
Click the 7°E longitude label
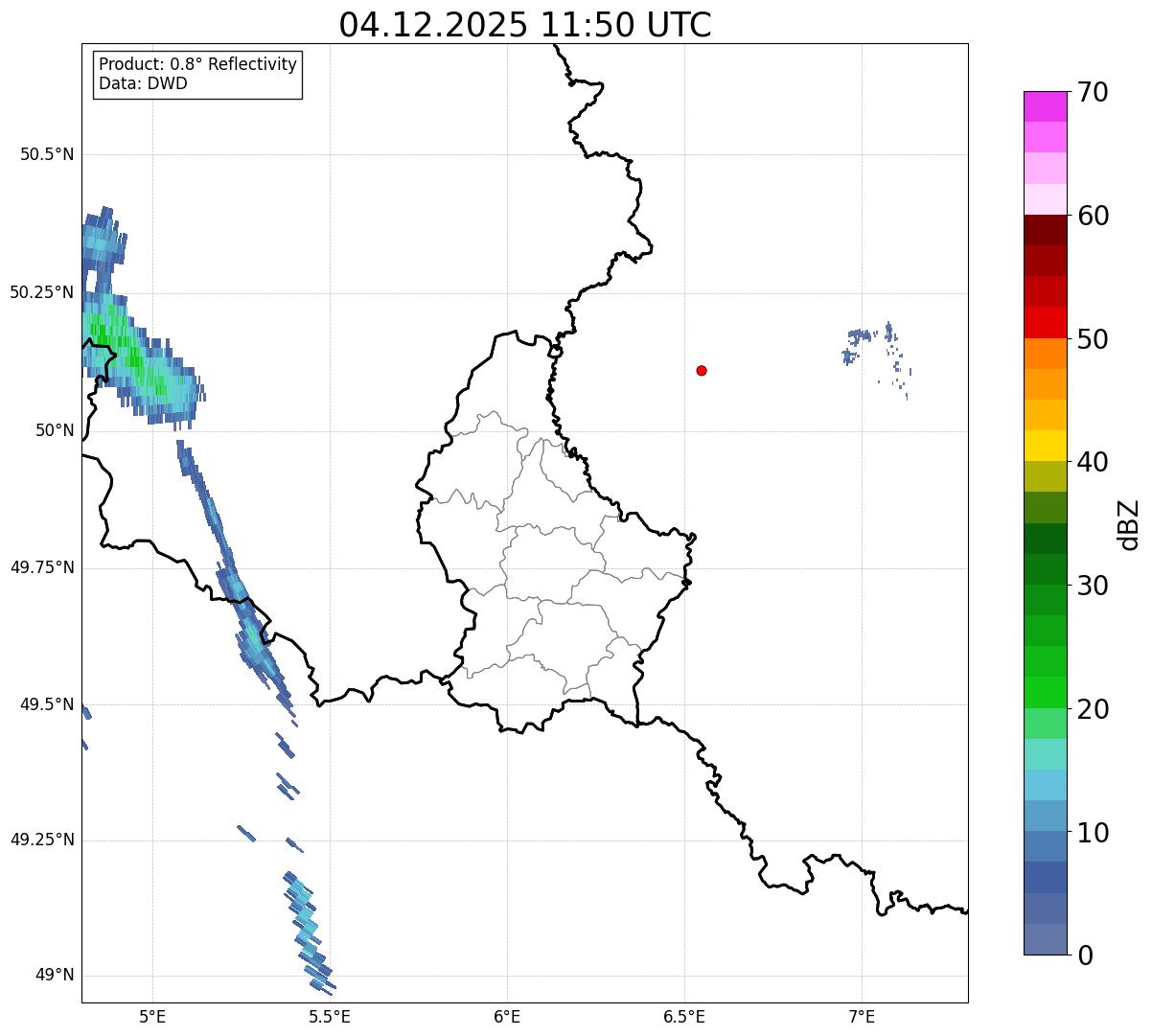pyautogui.click(x=862, y=1016)
